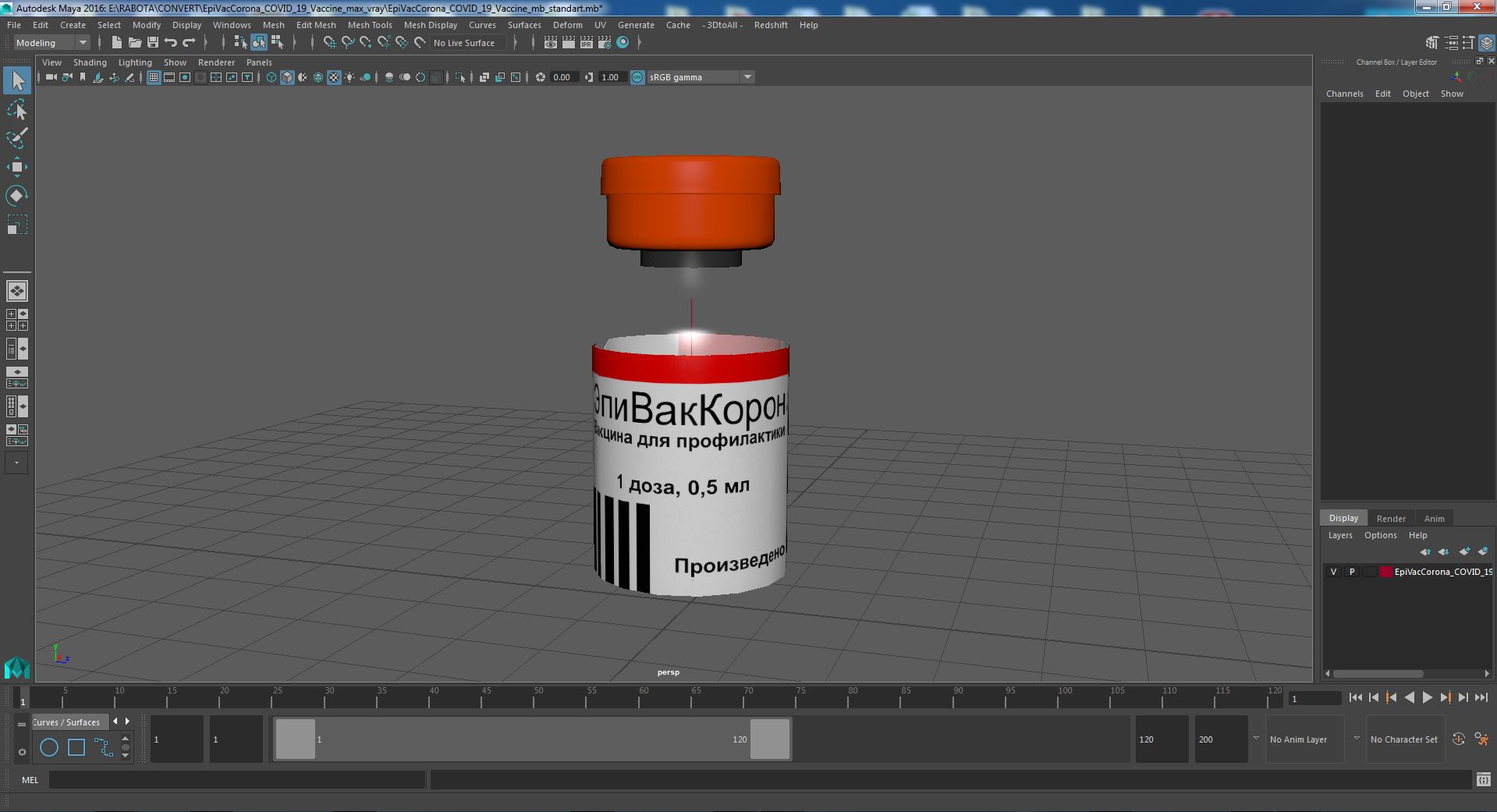Toggle viewport grid display

[x=154, y=77]
